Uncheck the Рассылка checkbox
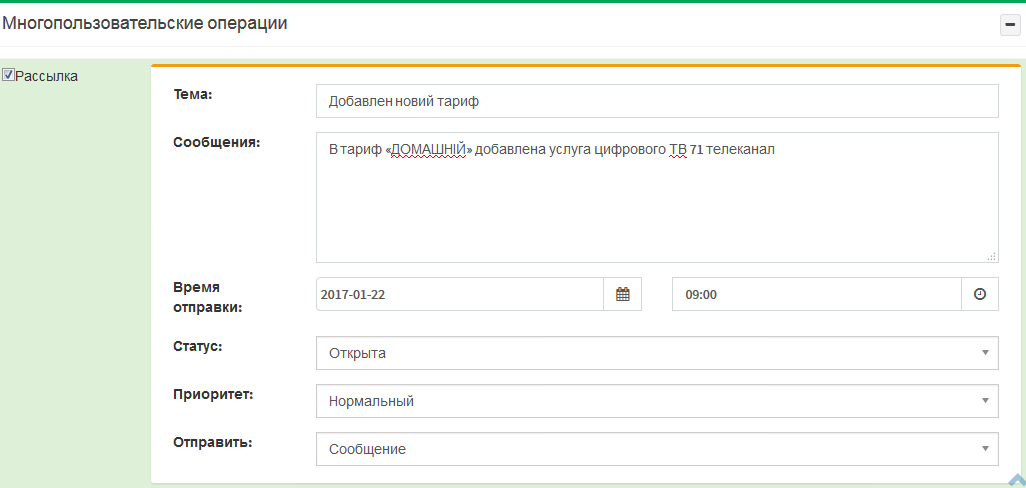The height and width of the screenshot is (488, 1026). [9, 75]
